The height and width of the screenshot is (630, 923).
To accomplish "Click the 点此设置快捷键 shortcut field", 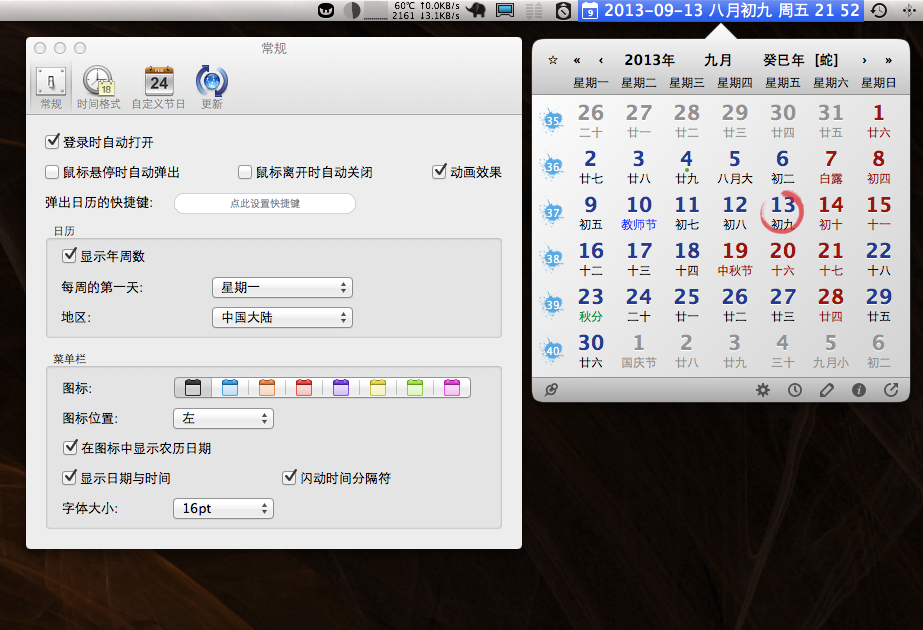I will click(x=265, y=203).
